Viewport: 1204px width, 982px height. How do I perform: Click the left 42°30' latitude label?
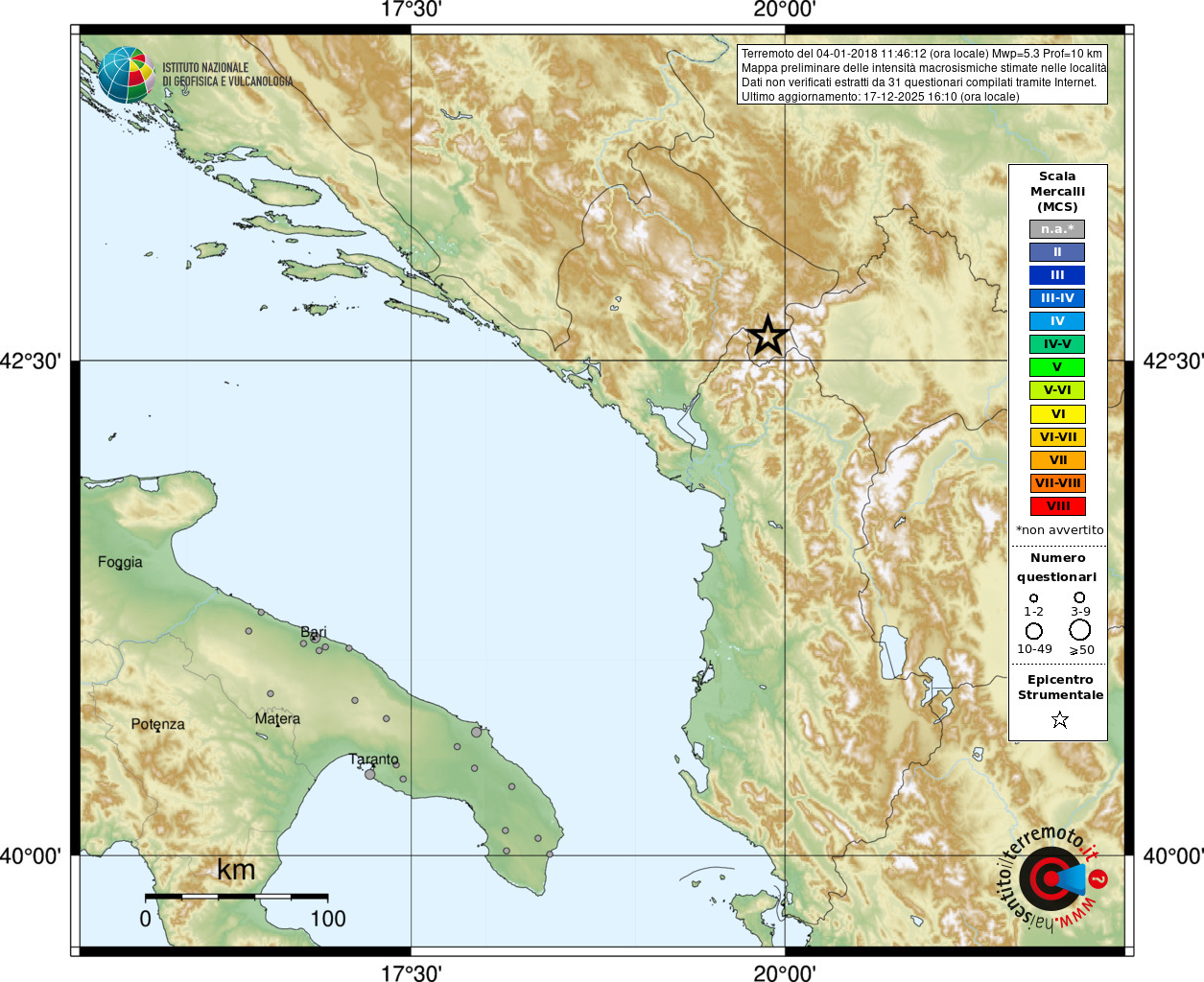31,362
